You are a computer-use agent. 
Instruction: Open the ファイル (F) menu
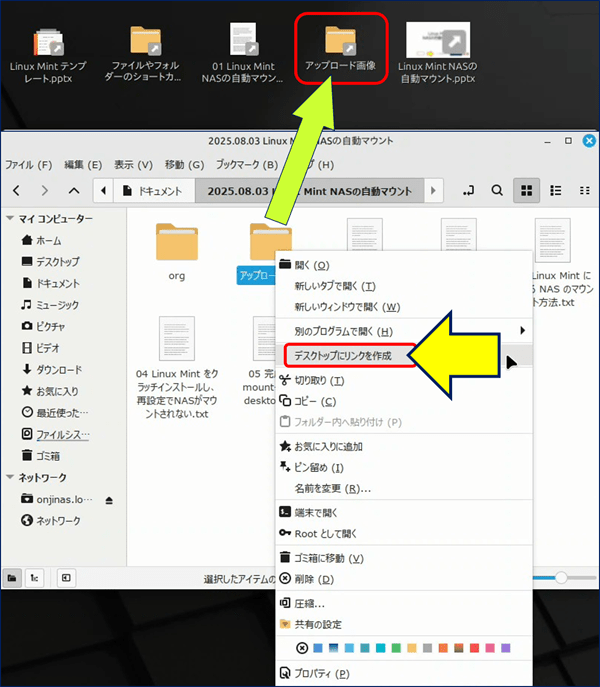[28, 165]
